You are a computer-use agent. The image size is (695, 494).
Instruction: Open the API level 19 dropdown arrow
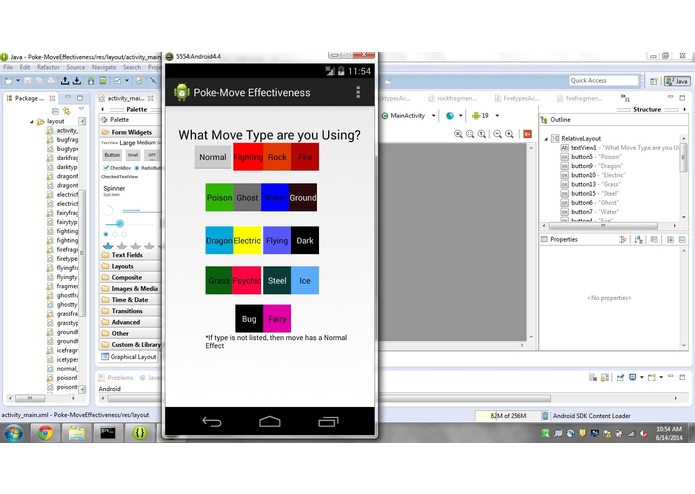pos(497,116)
